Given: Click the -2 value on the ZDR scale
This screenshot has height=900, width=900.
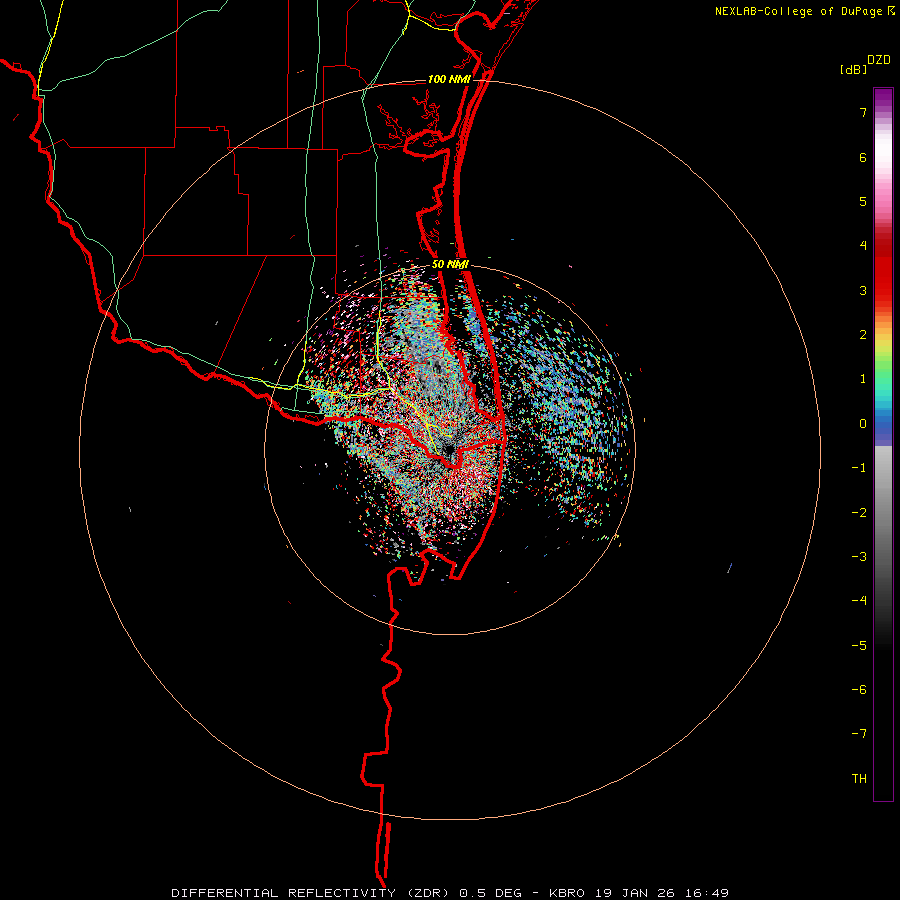Looking at the screenshot, I should pos(859,513).
